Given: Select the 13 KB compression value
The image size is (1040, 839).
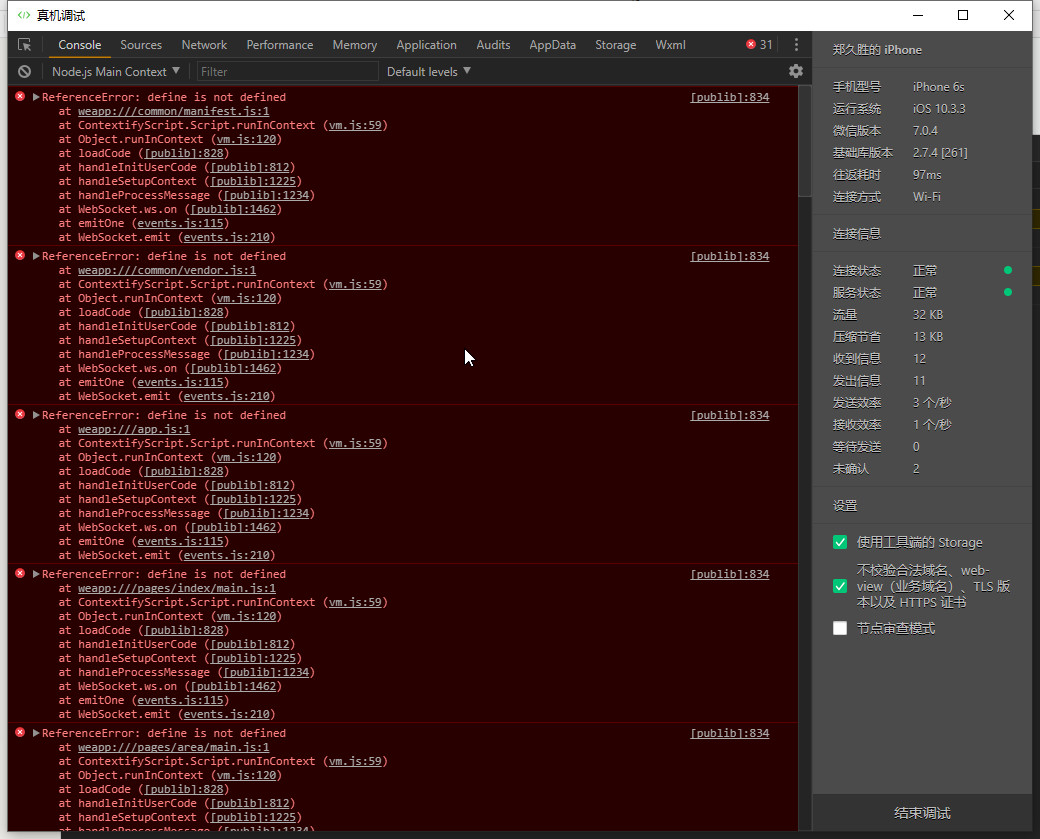Looking at the screenshot, I should [927, 337].
